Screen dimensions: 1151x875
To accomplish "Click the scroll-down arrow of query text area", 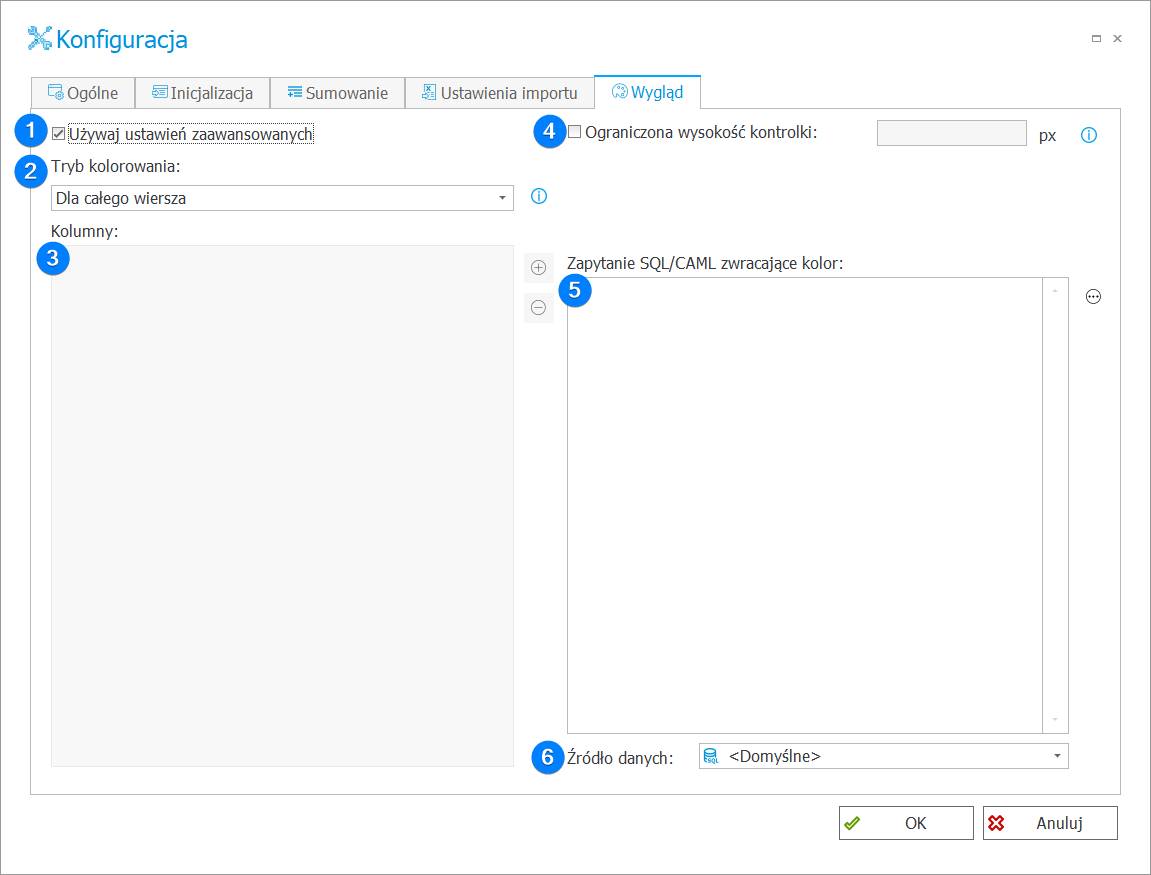I will tap(1055, 720).
